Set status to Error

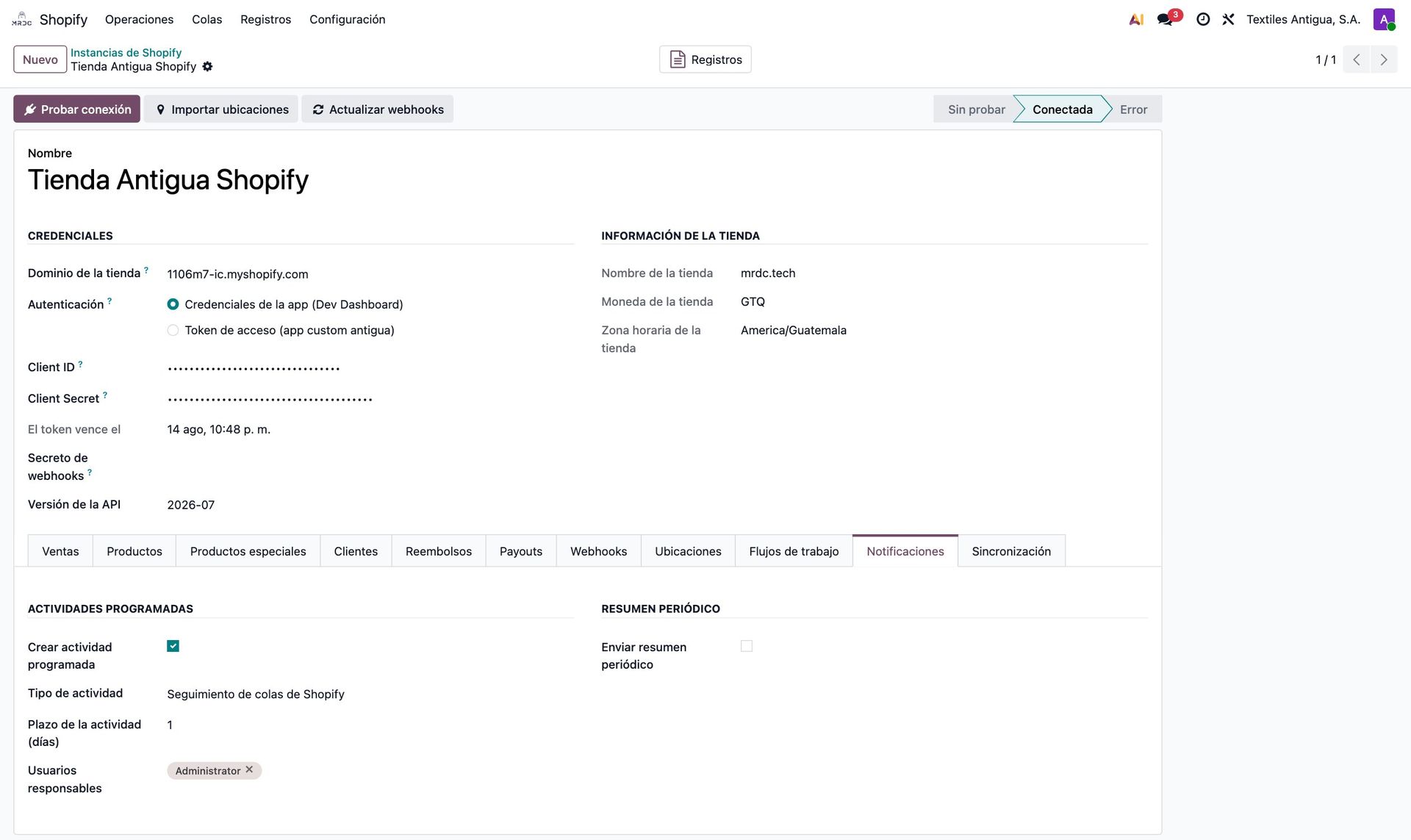coord(1133,109)
